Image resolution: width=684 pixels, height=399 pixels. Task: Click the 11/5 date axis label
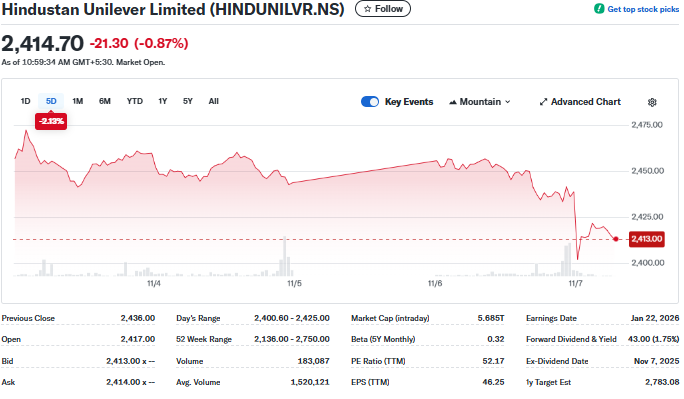click(294, 283)
